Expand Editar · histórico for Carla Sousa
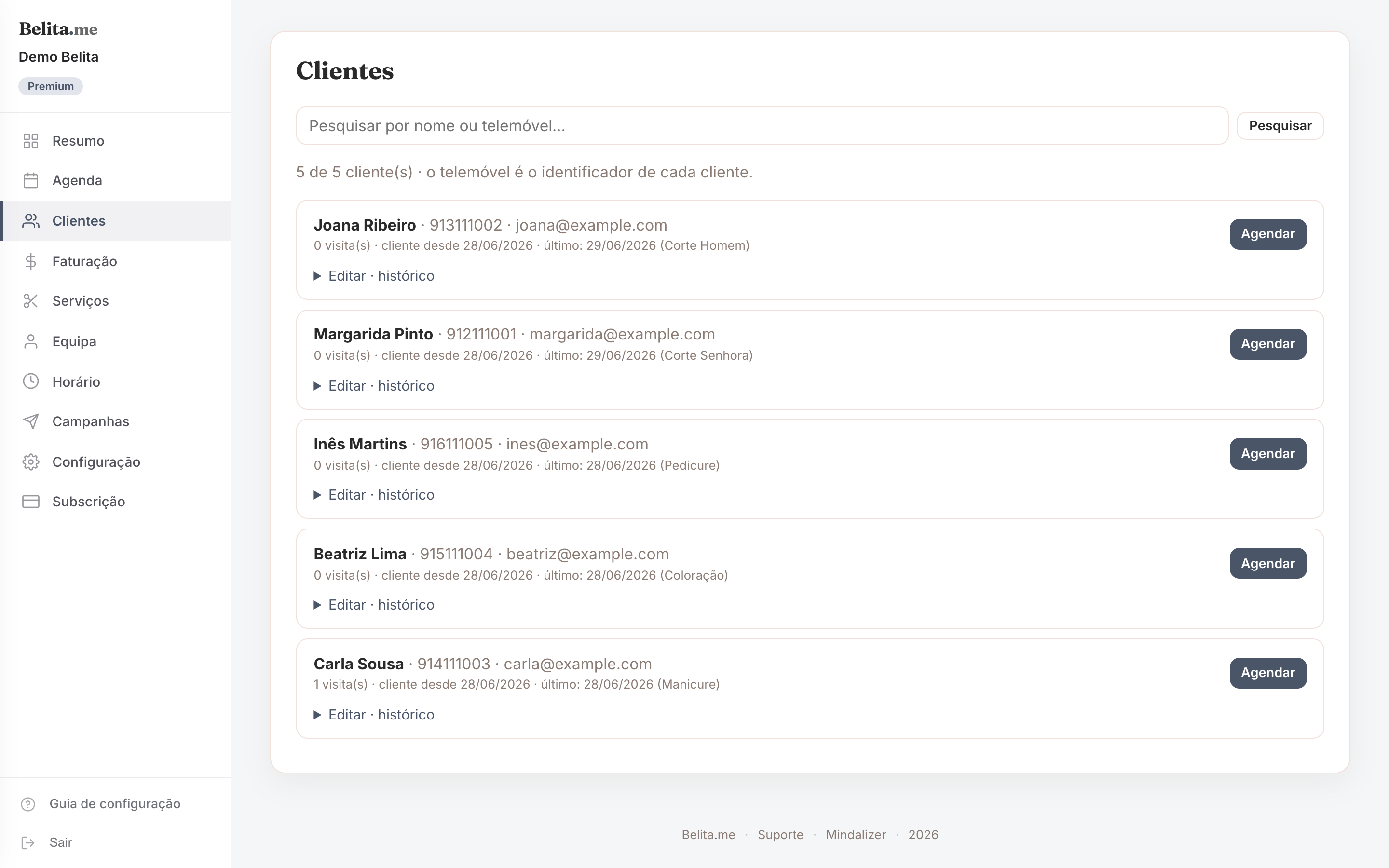Viewport: 1389px width, 868px height. coord(374,715)
